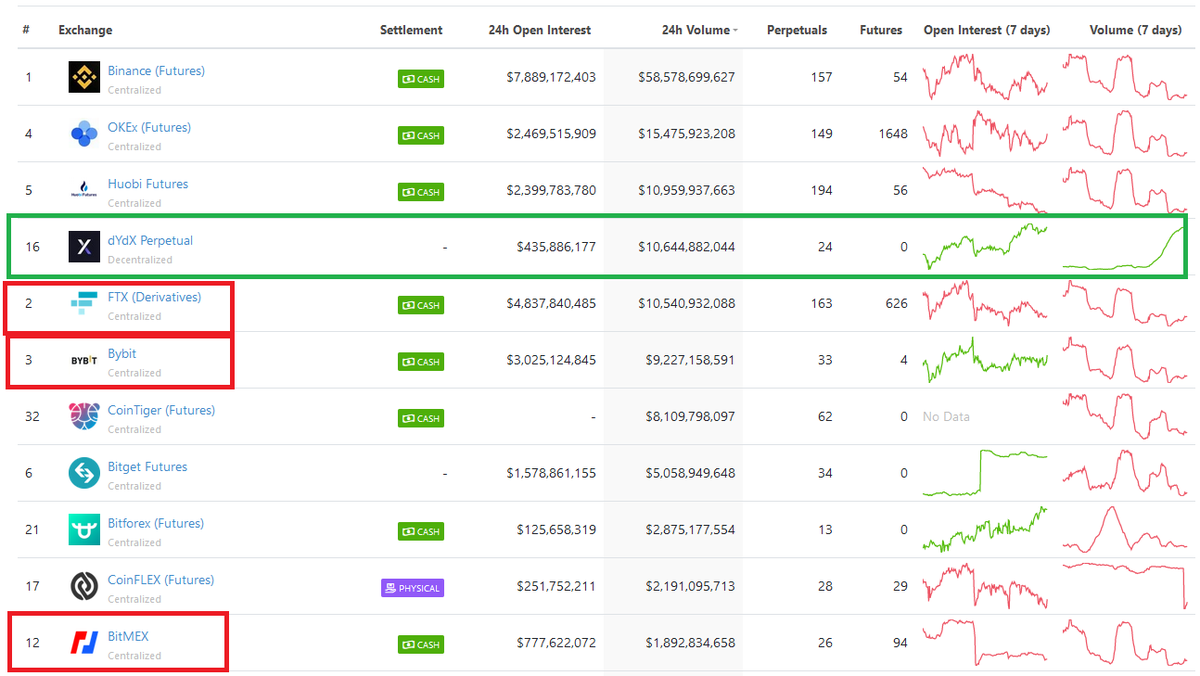Open the FTX (Derivatives) link

pyautogui.click(x=154, y=297)
